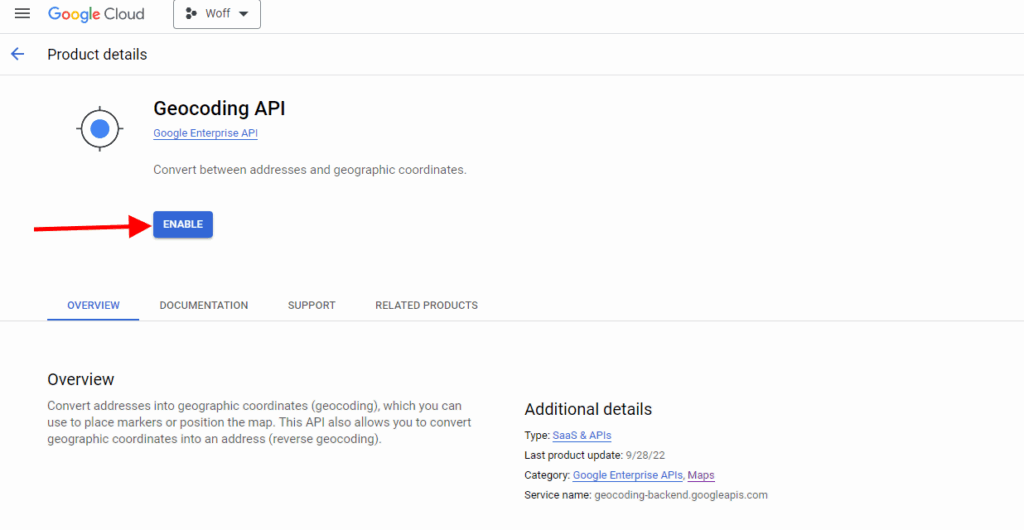
Task: Click the Google Cloud logo
Action: click(x=96, y=14)
